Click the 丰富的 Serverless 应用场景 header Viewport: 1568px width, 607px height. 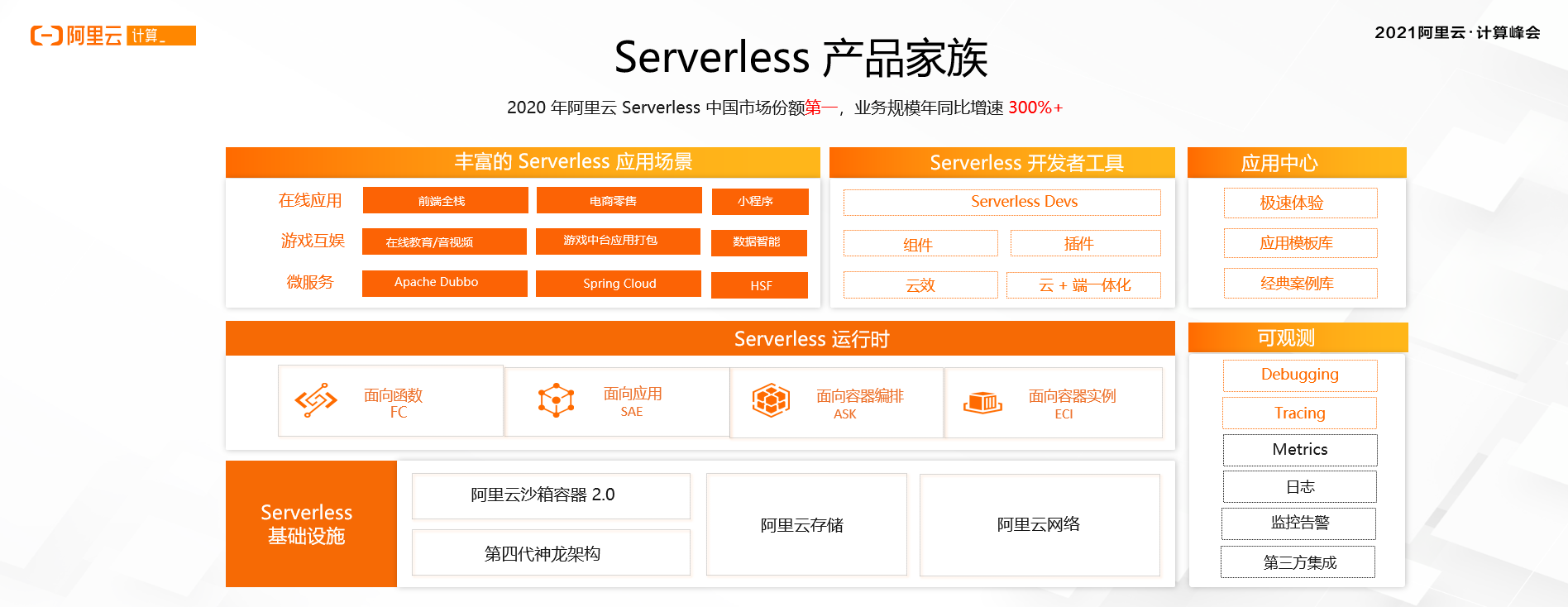[523, 162]
